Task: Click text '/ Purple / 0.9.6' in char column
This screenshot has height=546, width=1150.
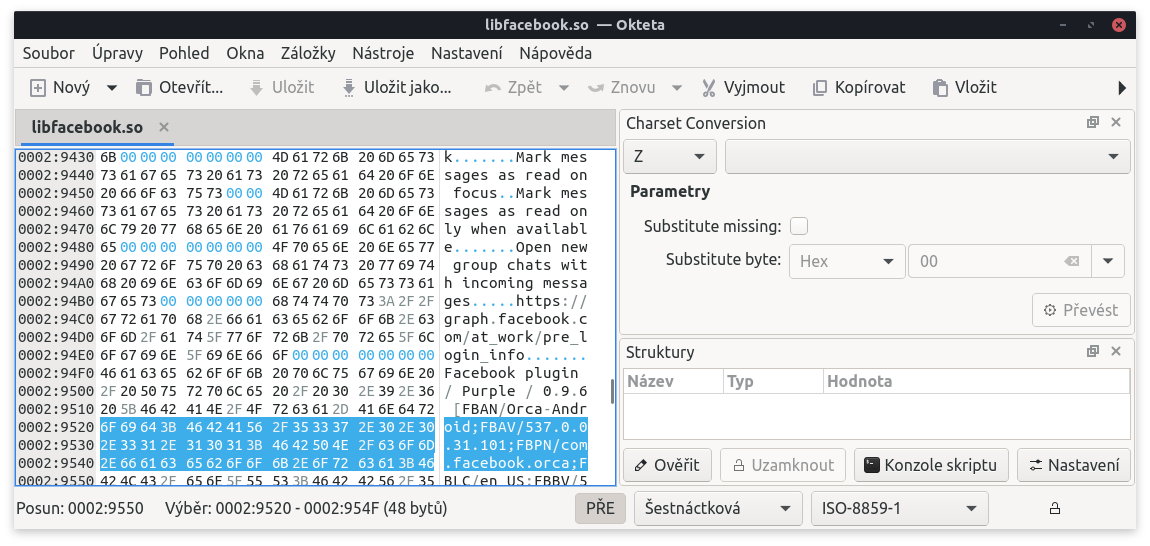Action: [x=516, y=391]
